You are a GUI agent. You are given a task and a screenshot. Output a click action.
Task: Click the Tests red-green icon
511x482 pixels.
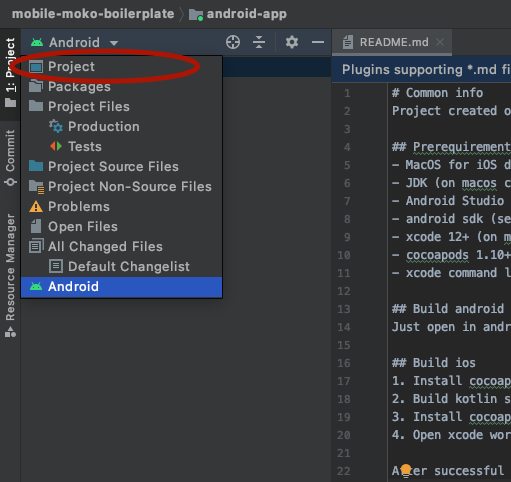[x=56, y=146]
